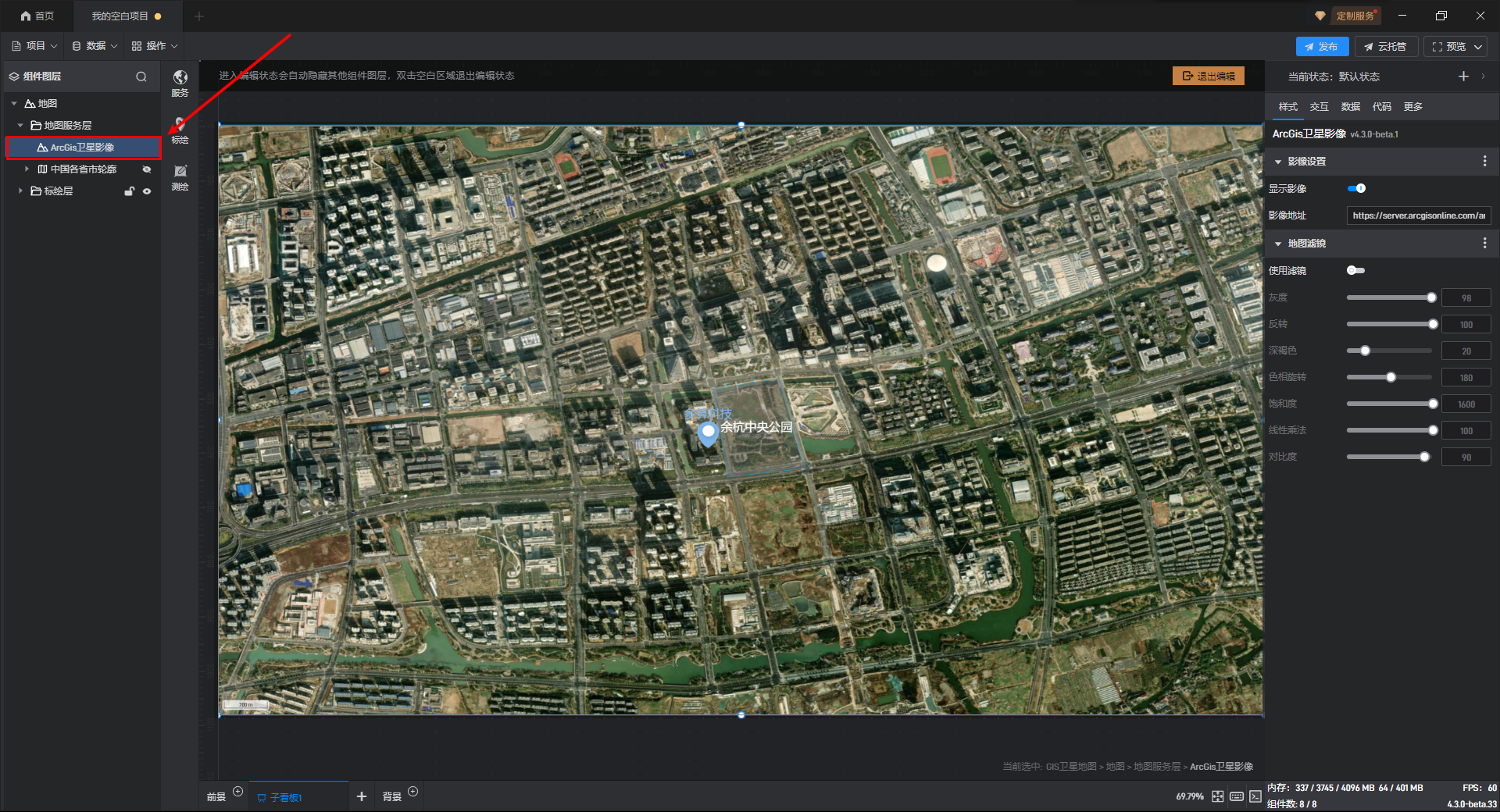Click the 地图服务层 folder icon
This screenshot has width=1500, height=812.
[36, 126]
